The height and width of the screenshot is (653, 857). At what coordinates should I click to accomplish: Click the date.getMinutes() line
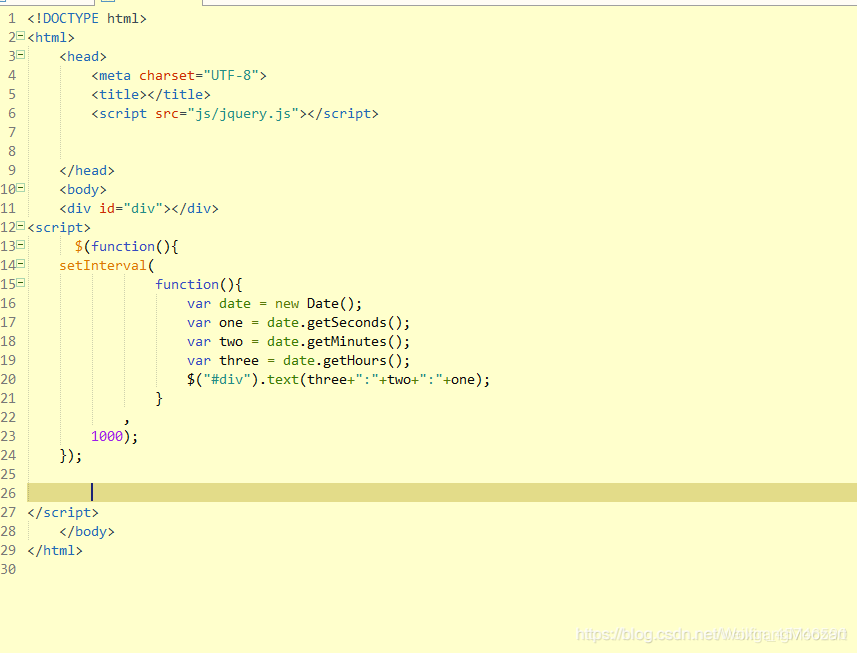pyautogui.click(x=298, y=342)
